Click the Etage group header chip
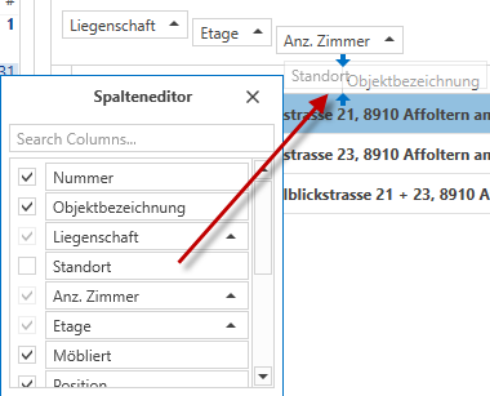 point(232,32)
